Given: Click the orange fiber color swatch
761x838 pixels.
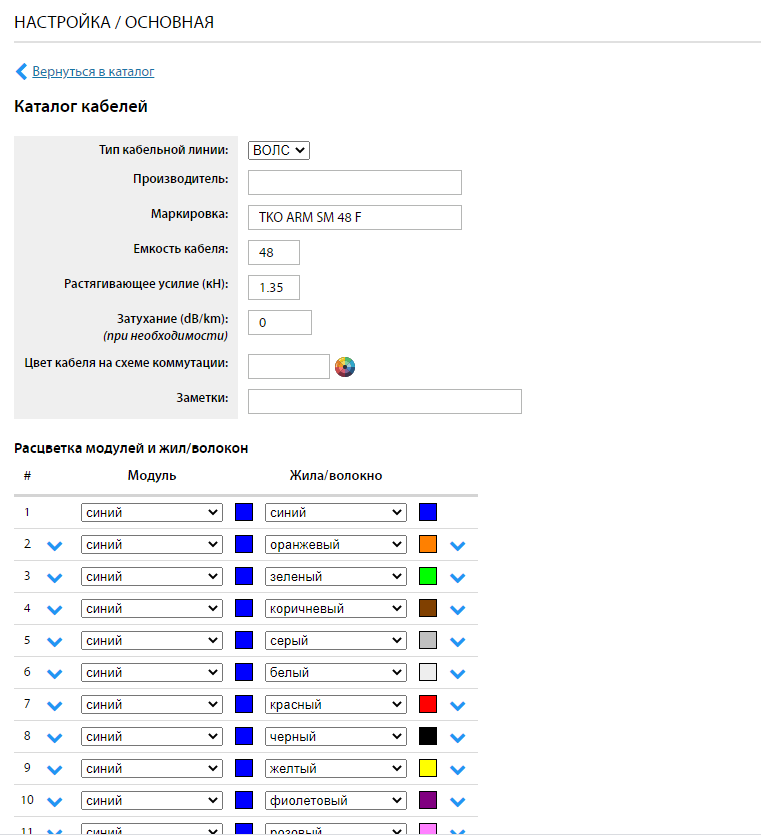Looking at the screenshot, I should pyautogui.click(x=428, y=544).
